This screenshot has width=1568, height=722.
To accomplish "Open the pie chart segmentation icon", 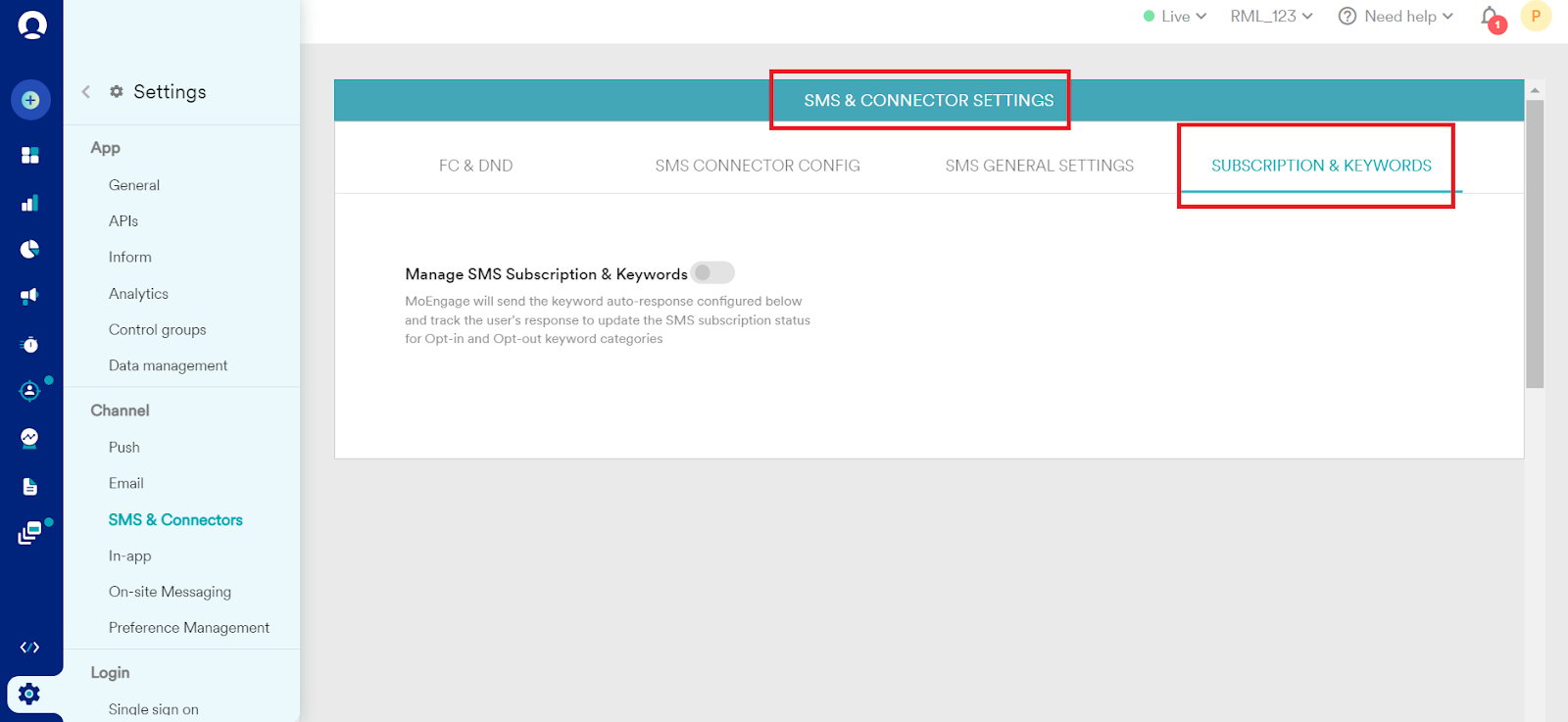I will (x=30, y=249).
